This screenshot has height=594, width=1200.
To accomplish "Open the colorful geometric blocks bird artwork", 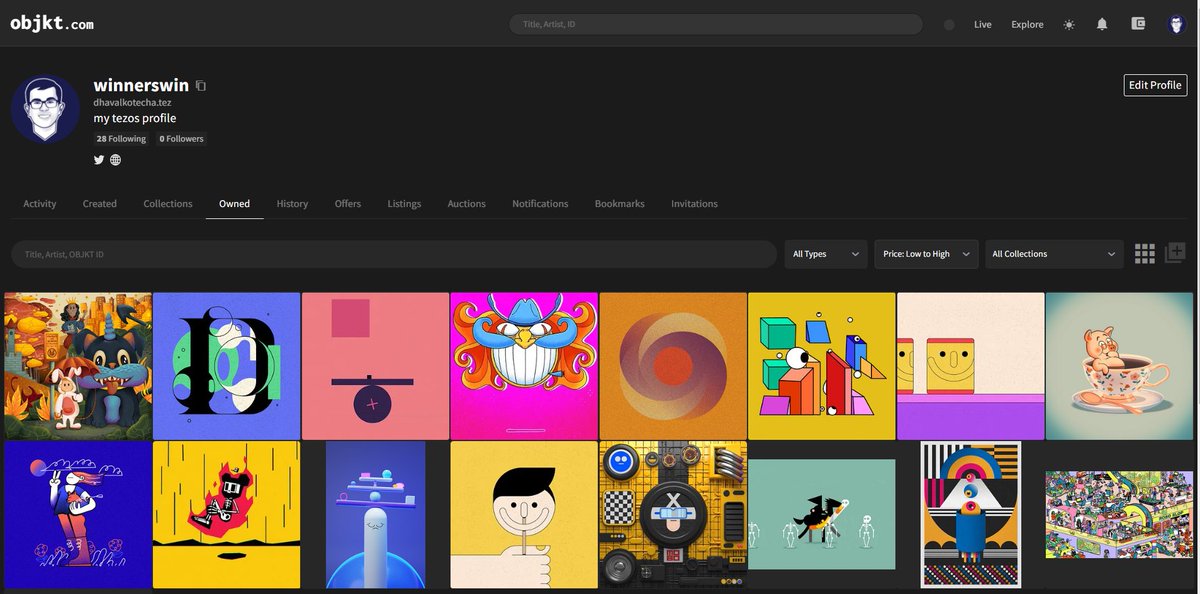I will tap(822, 366).
